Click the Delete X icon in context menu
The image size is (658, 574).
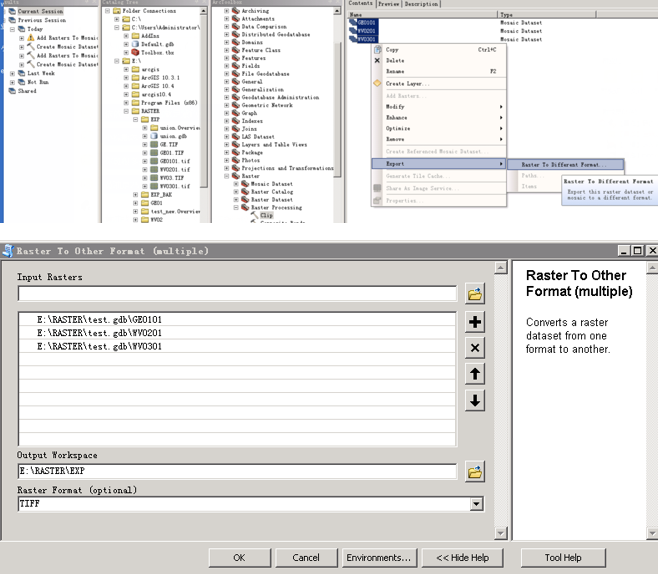tap(377, 60)
